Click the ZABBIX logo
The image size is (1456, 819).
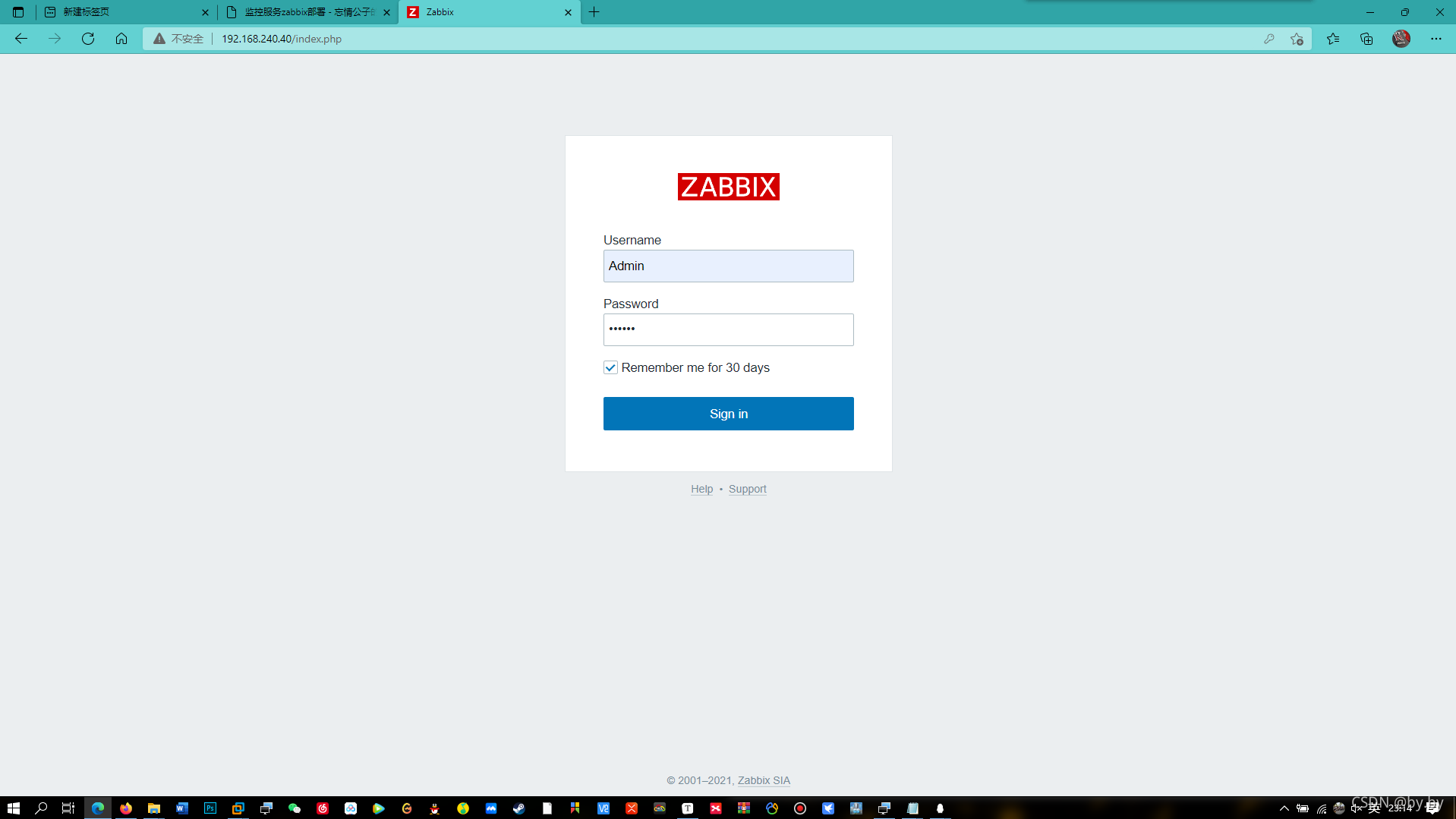tap(728, 187)
